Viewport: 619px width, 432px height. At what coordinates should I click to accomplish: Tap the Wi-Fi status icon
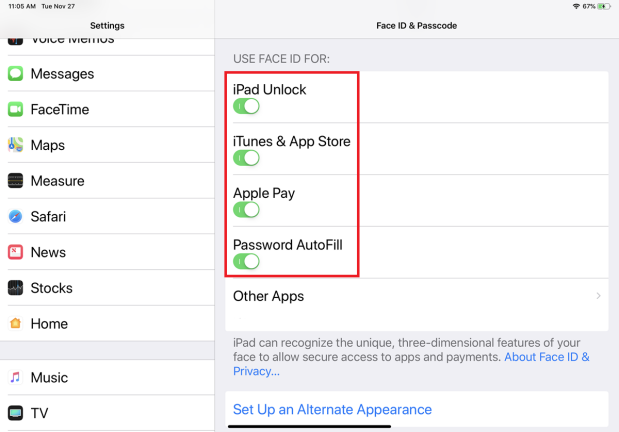(x=576, y=6)
